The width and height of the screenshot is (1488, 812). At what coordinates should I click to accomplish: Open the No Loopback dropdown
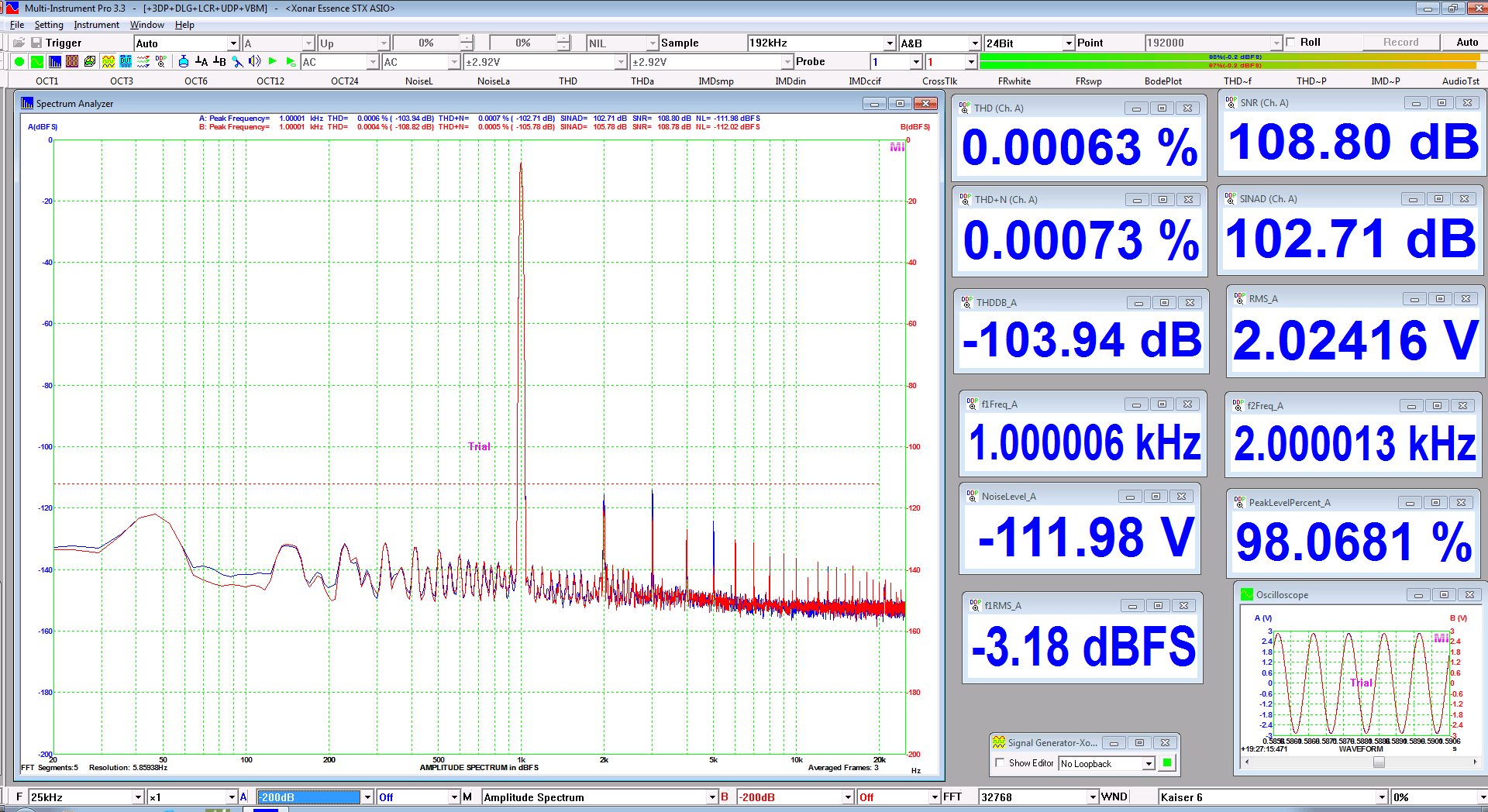tap(1149, 764)
